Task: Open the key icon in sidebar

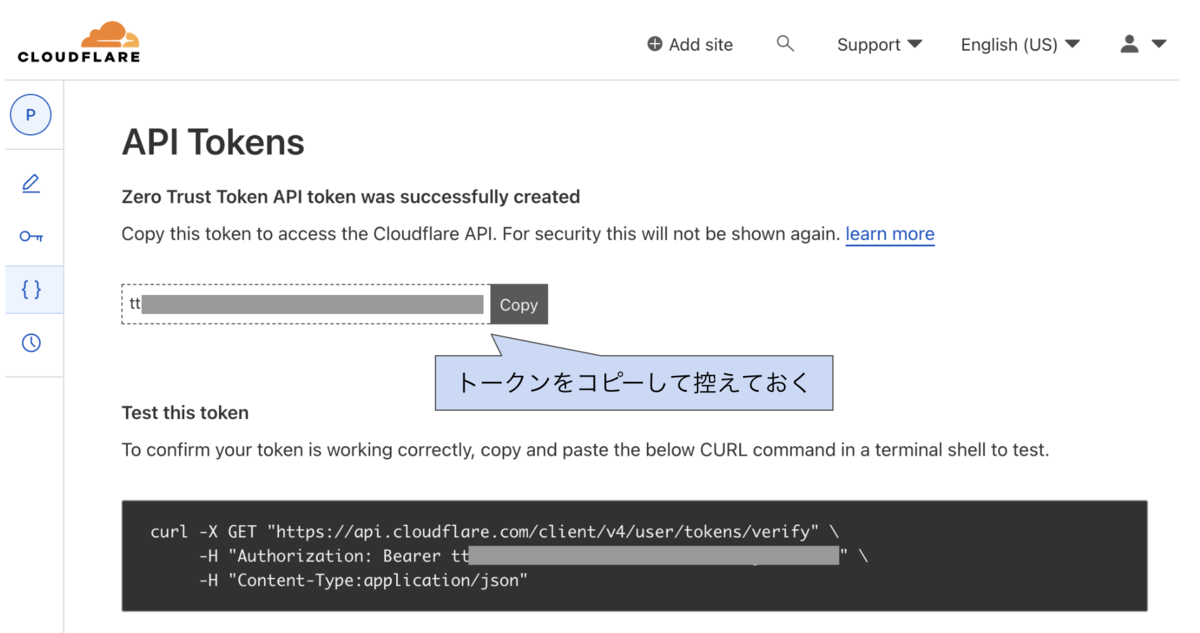Action: [x=31, y=237]
